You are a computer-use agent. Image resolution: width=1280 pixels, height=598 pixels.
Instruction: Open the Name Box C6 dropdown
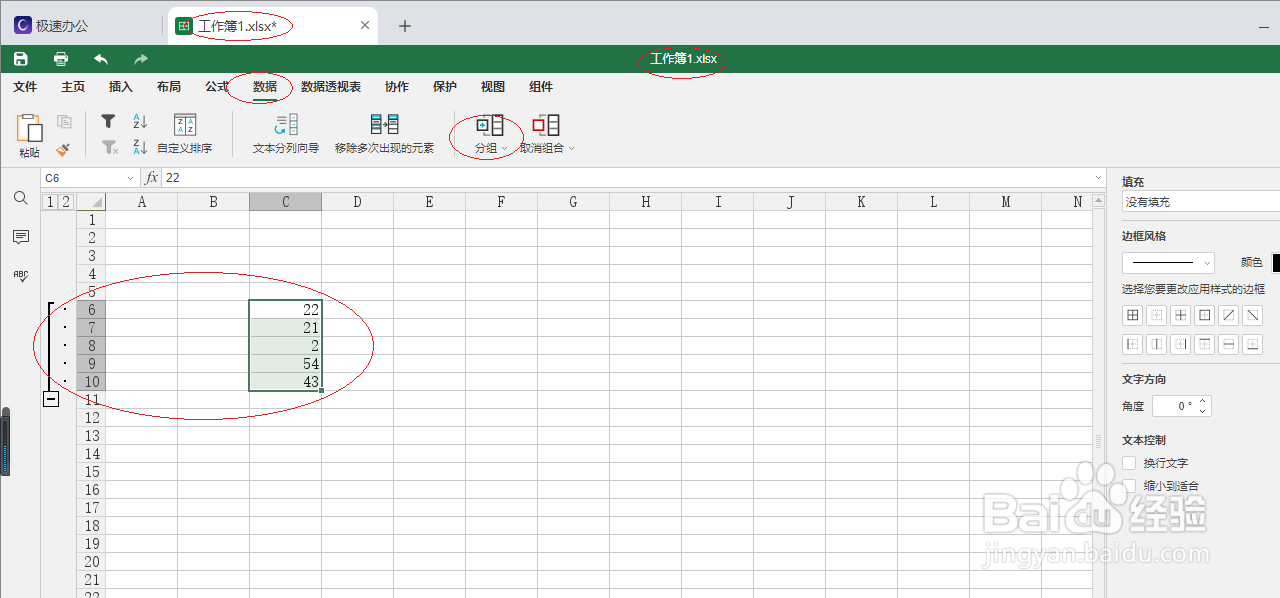pyautogui.click(x=131, y=178)
